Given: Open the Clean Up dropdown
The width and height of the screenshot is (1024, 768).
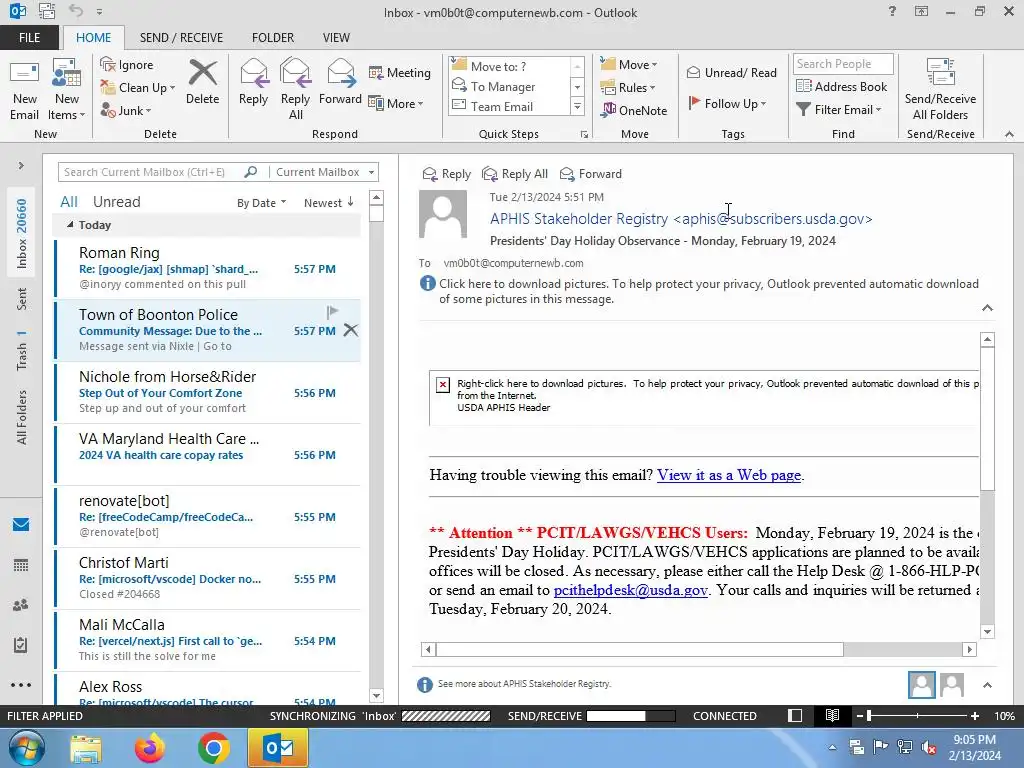Looking at the screenshot, I should (138, 88).
